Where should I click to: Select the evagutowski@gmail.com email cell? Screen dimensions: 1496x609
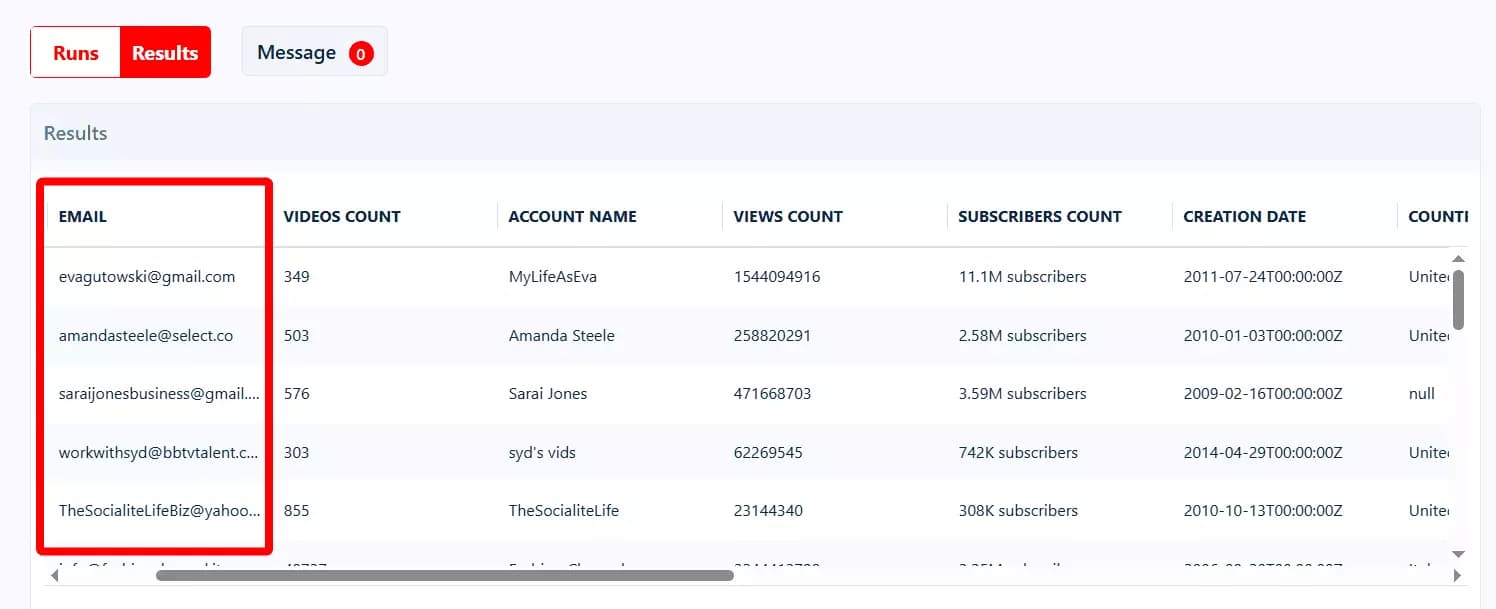(147, 277)
